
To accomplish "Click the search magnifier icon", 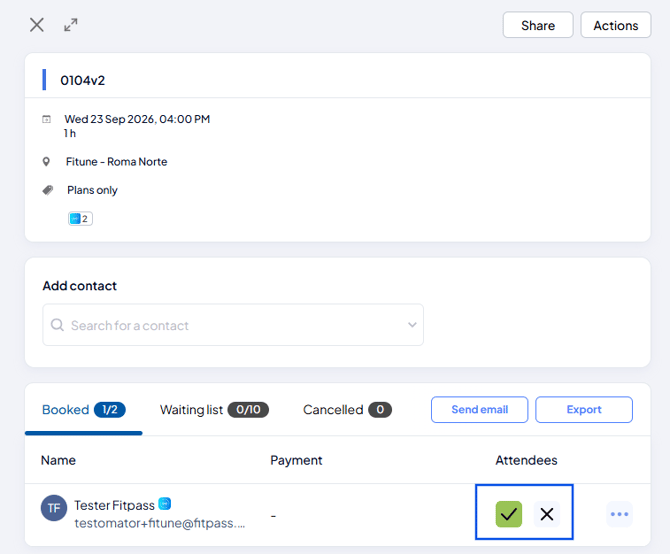I will tap(57, 325).
